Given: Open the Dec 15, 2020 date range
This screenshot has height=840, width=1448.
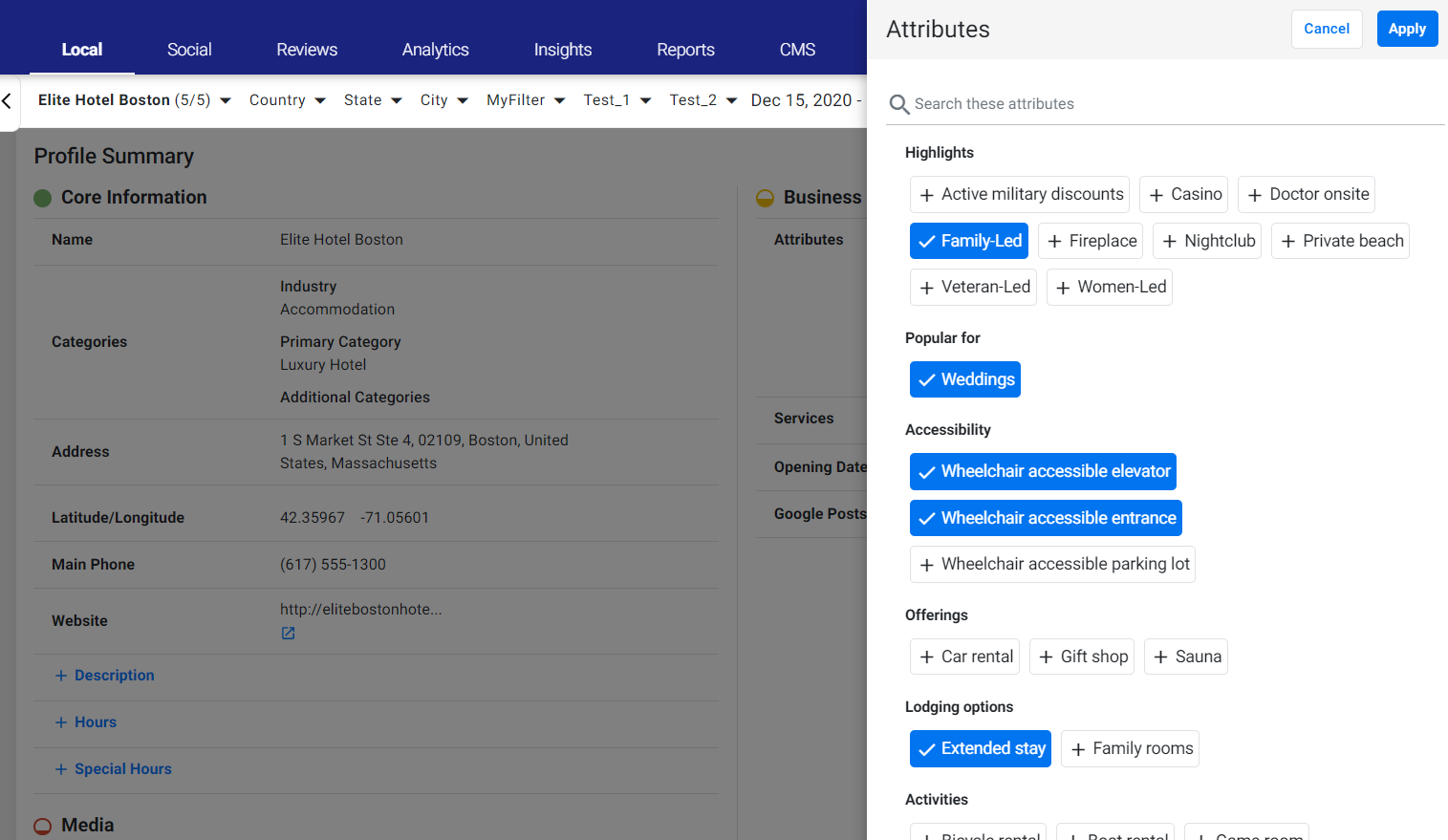Looking at the screenshot, I should pyautogui.click(x=807, y=100).
